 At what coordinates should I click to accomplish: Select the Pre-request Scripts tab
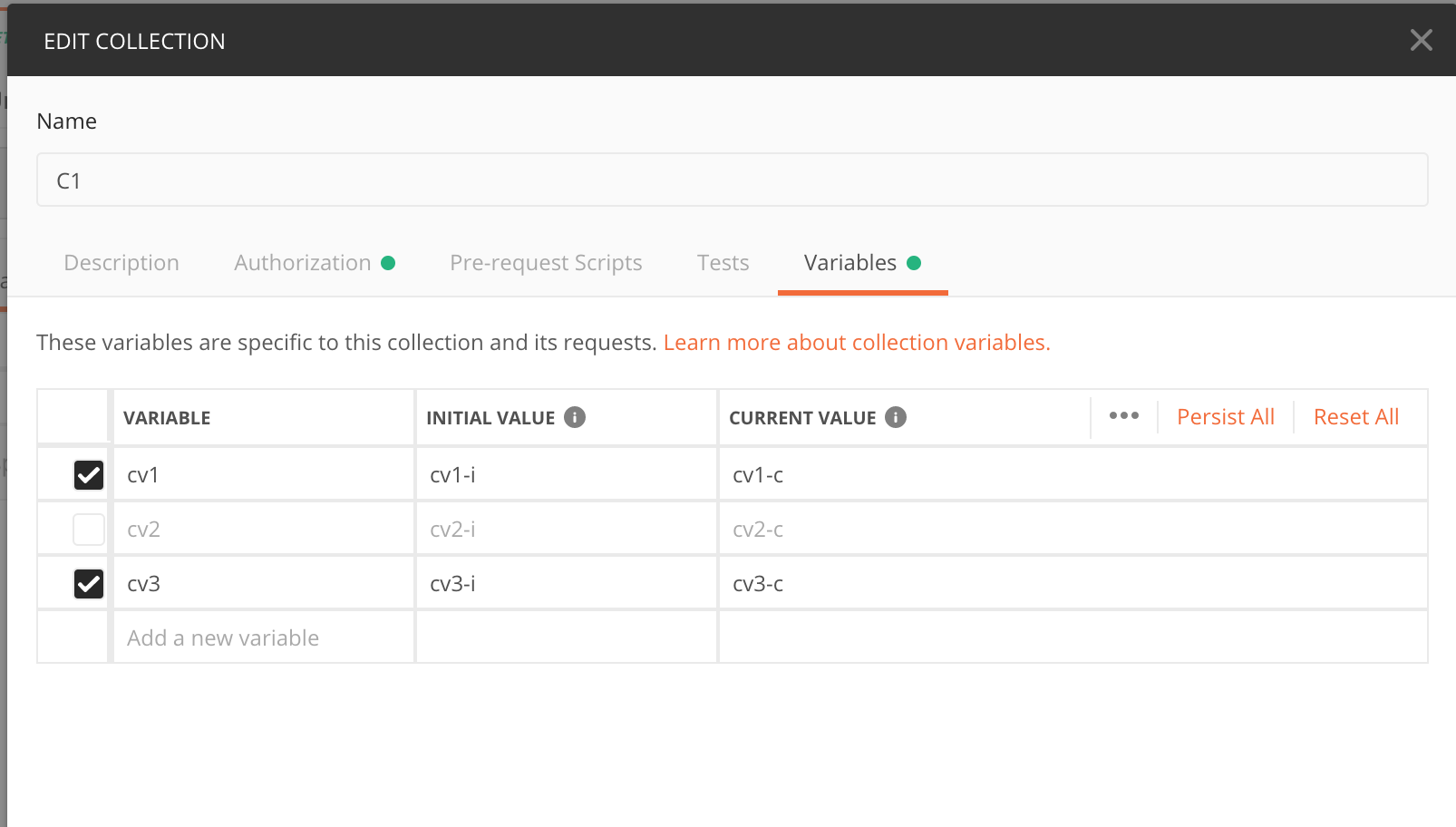tap(546, 263)
